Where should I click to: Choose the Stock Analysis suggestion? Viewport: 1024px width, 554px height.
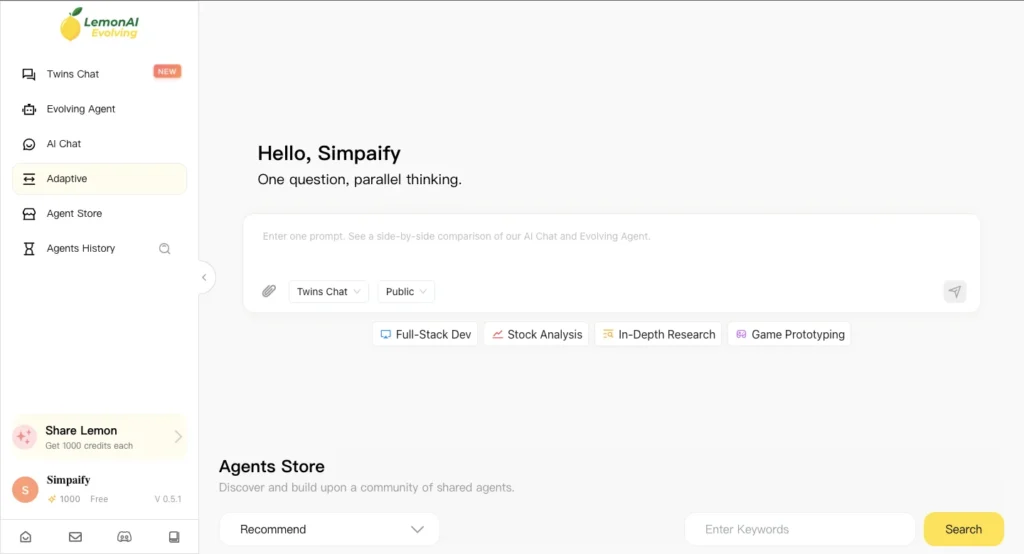(x=536, y=334)
